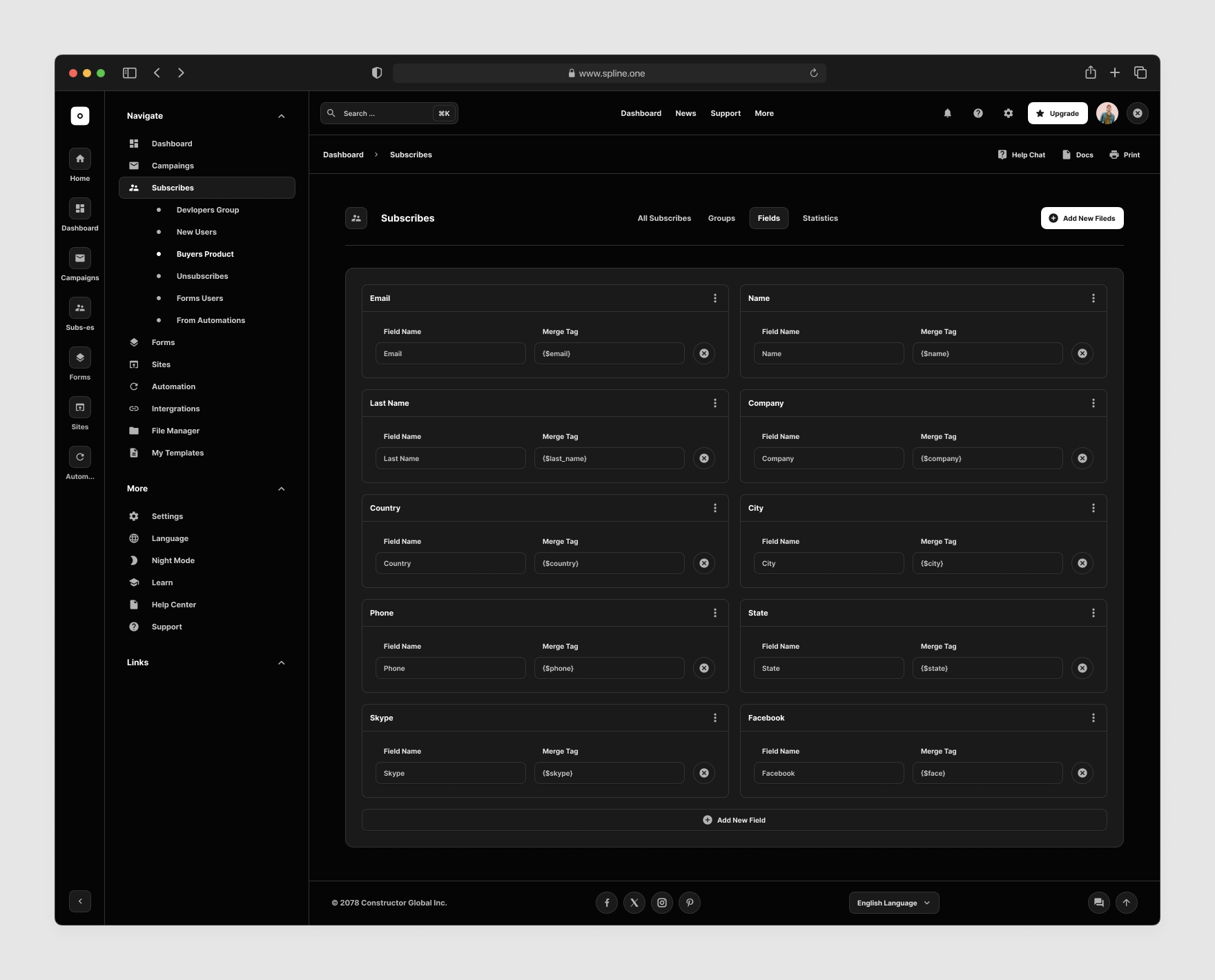Open the Email card options menu
This screenshot has width=1215, height=980.
click(x=715, y=298)
